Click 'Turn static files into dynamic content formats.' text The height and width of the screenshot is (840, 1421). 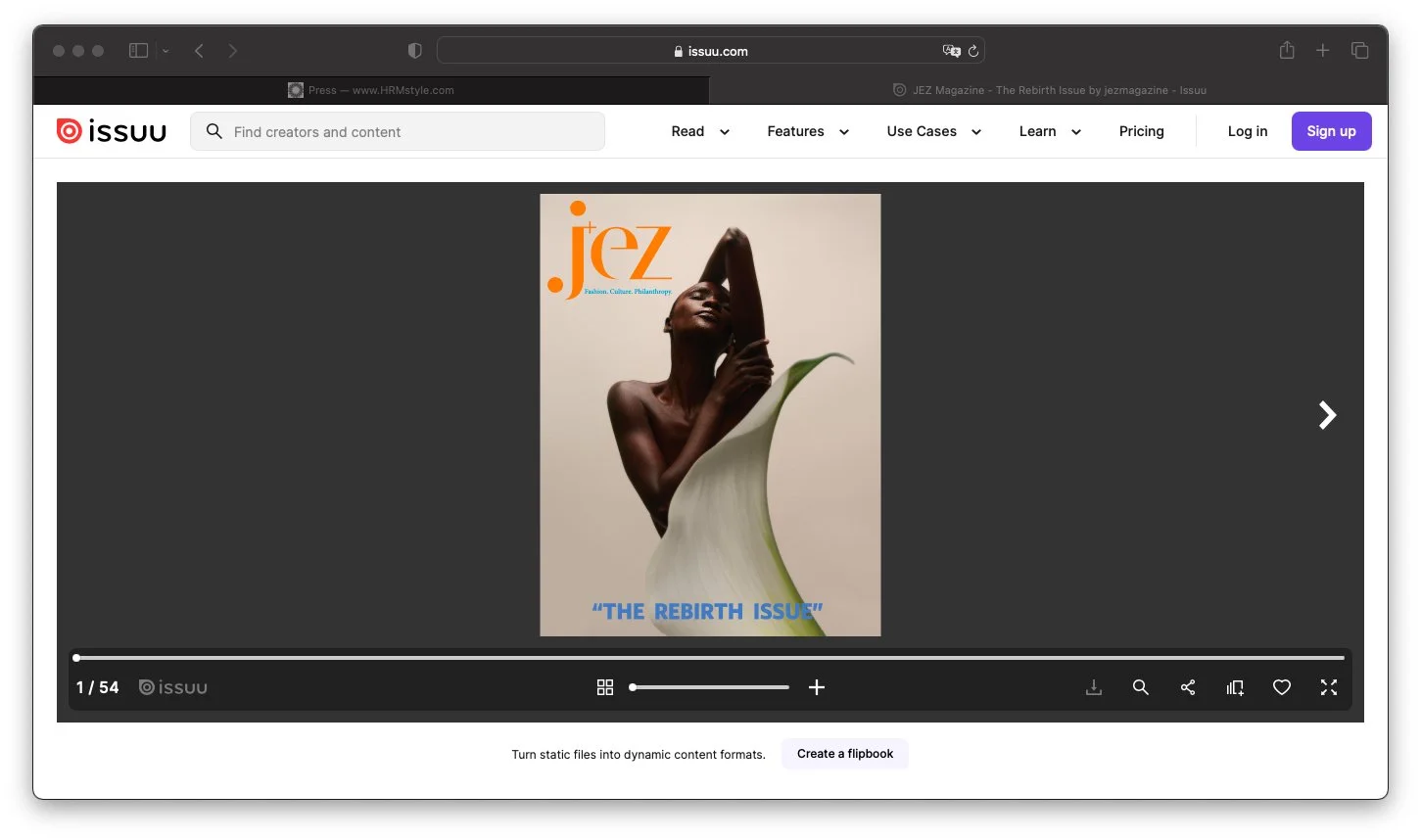coord(639,755)
